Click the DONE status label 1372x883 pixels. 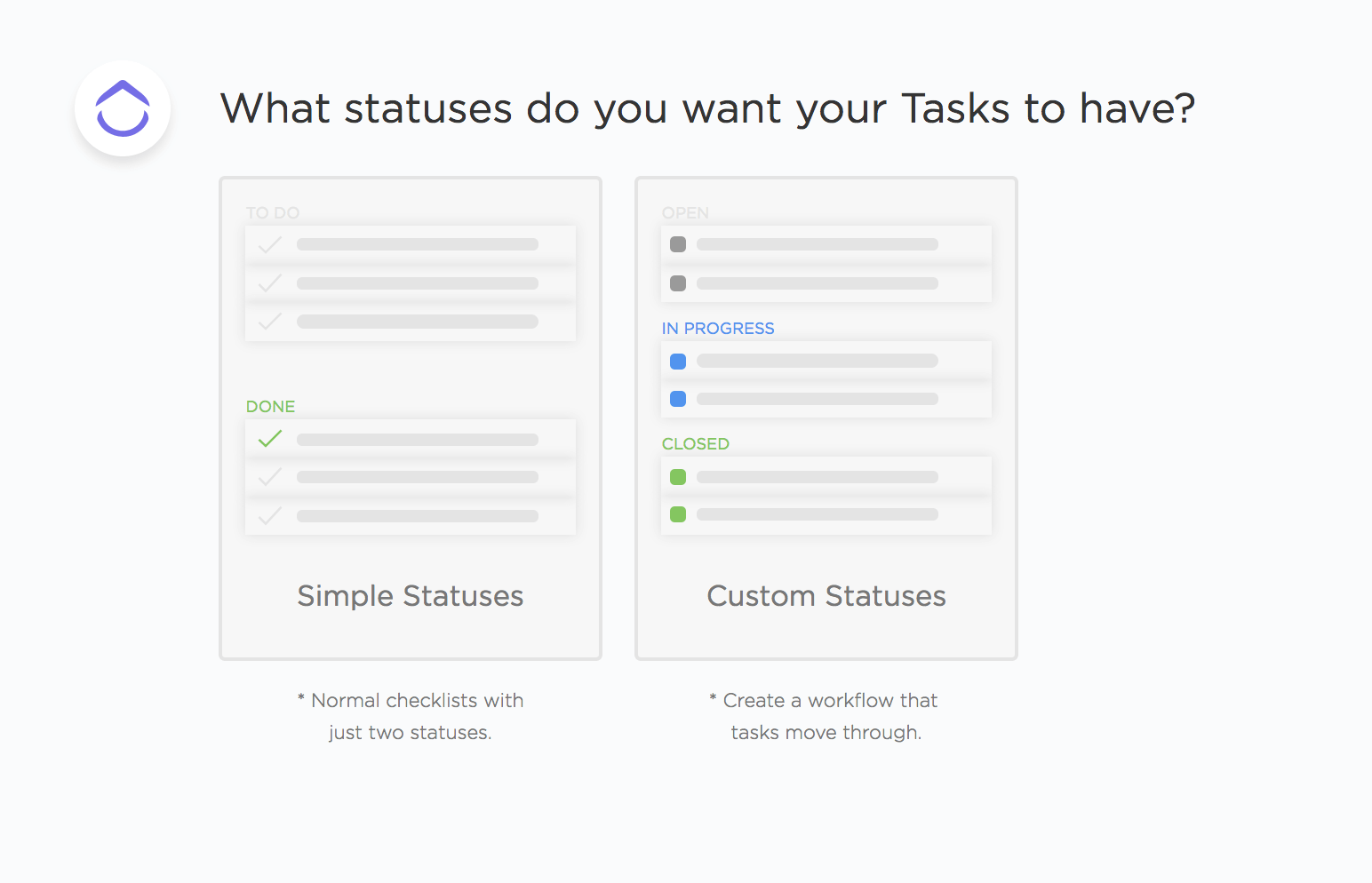tap(271, 407)
